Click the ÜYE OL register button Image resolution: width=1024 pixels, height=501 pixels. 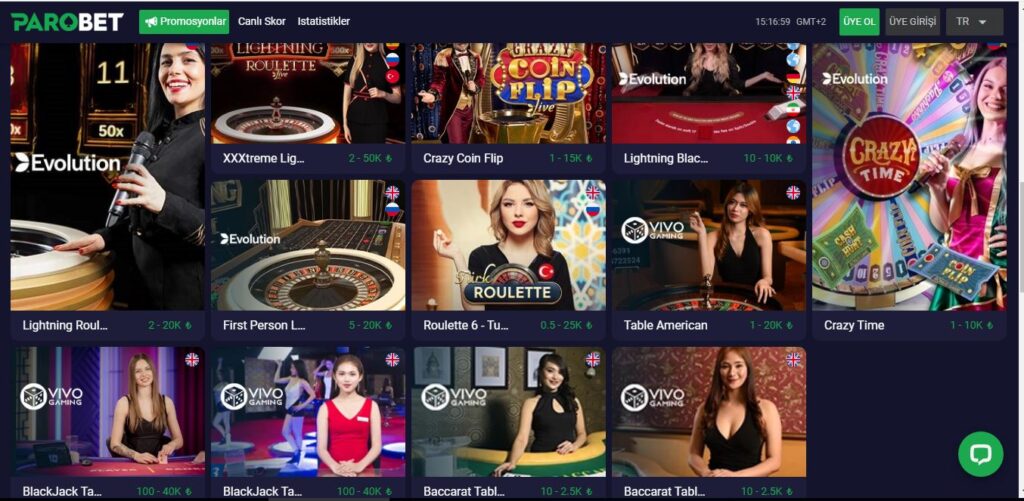tap(859, 22)
